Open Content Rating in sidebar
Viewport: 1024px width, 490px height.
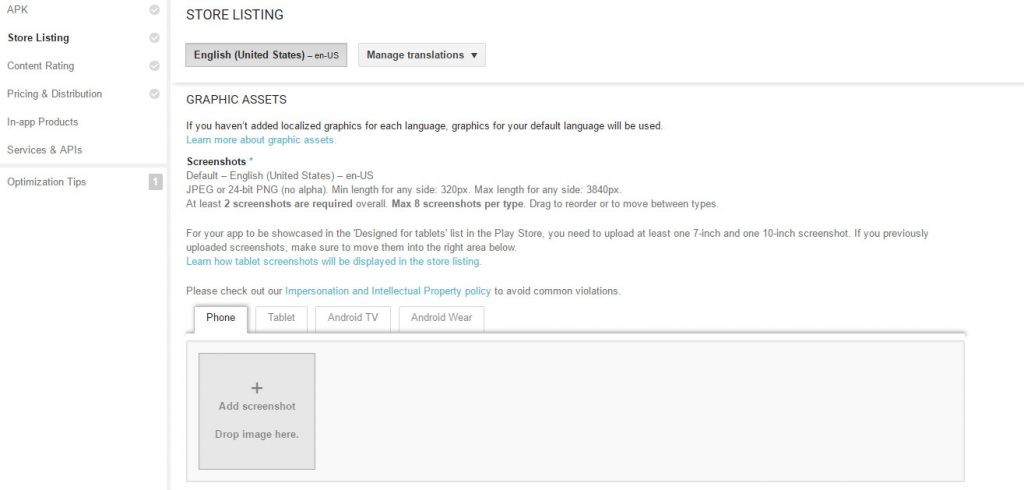(40, 66)
